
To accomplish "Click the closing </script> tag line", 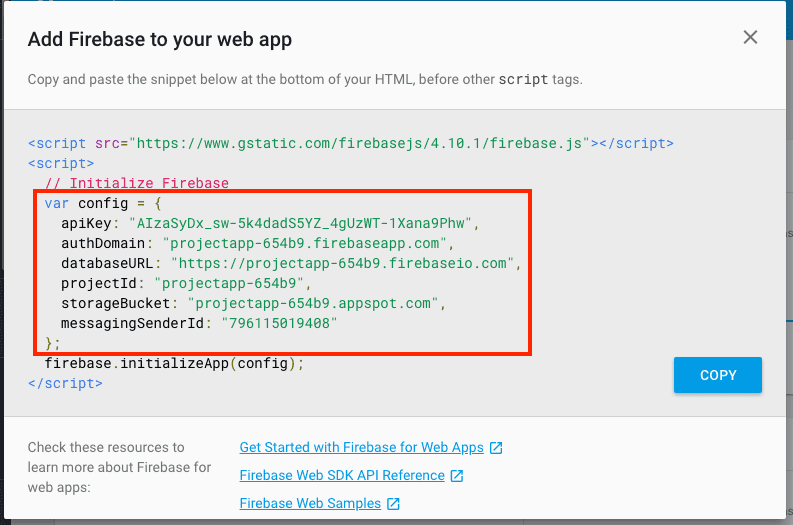I will [x=65, y=383].
